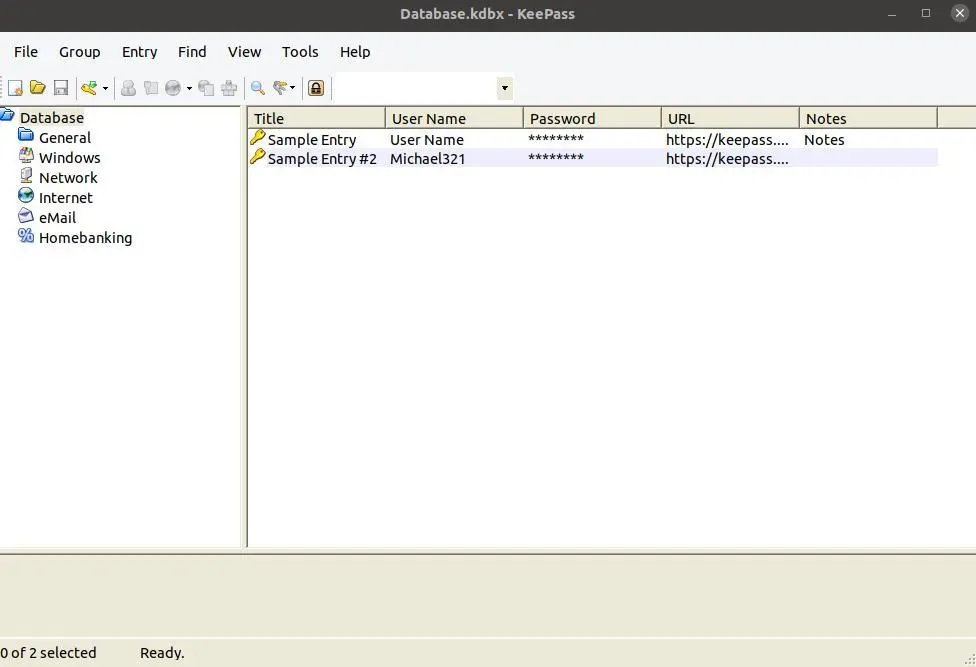Select the Internet group

(65, 197)
